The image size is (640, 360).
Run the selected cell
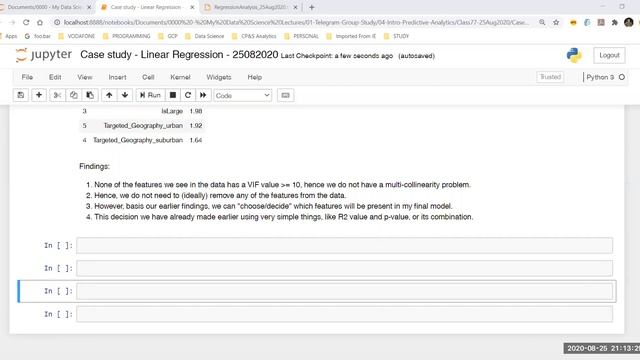(x=150, y=95)
